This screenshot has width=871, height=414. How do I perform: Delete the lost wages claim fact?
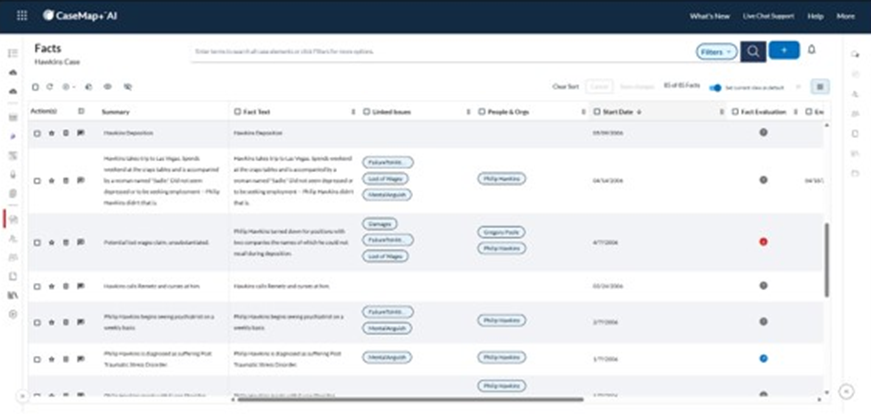66,242
